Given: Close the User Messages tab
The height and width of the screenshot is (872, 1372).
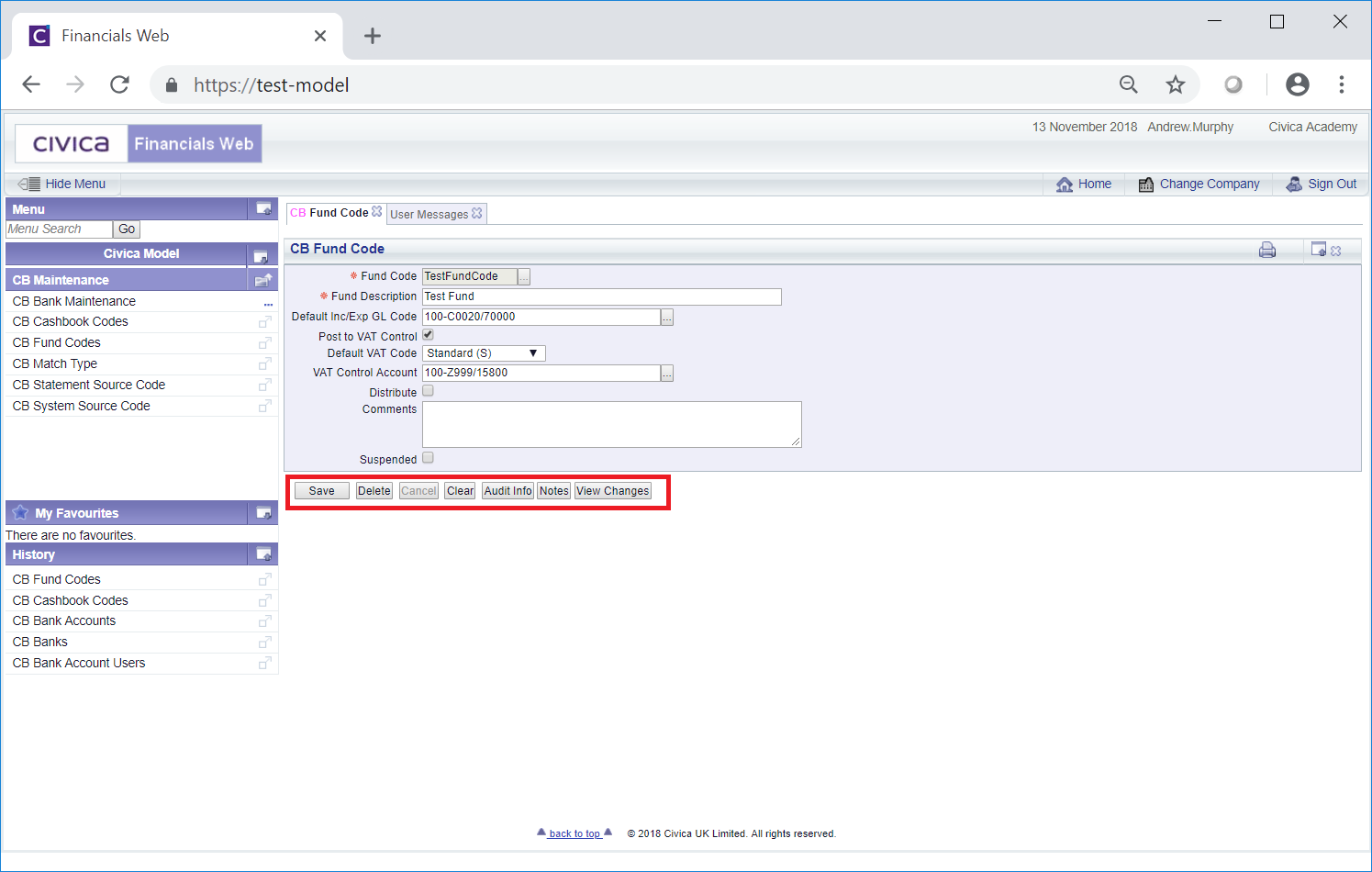Looking at the screenshot, I should click(x=477, y=213).
